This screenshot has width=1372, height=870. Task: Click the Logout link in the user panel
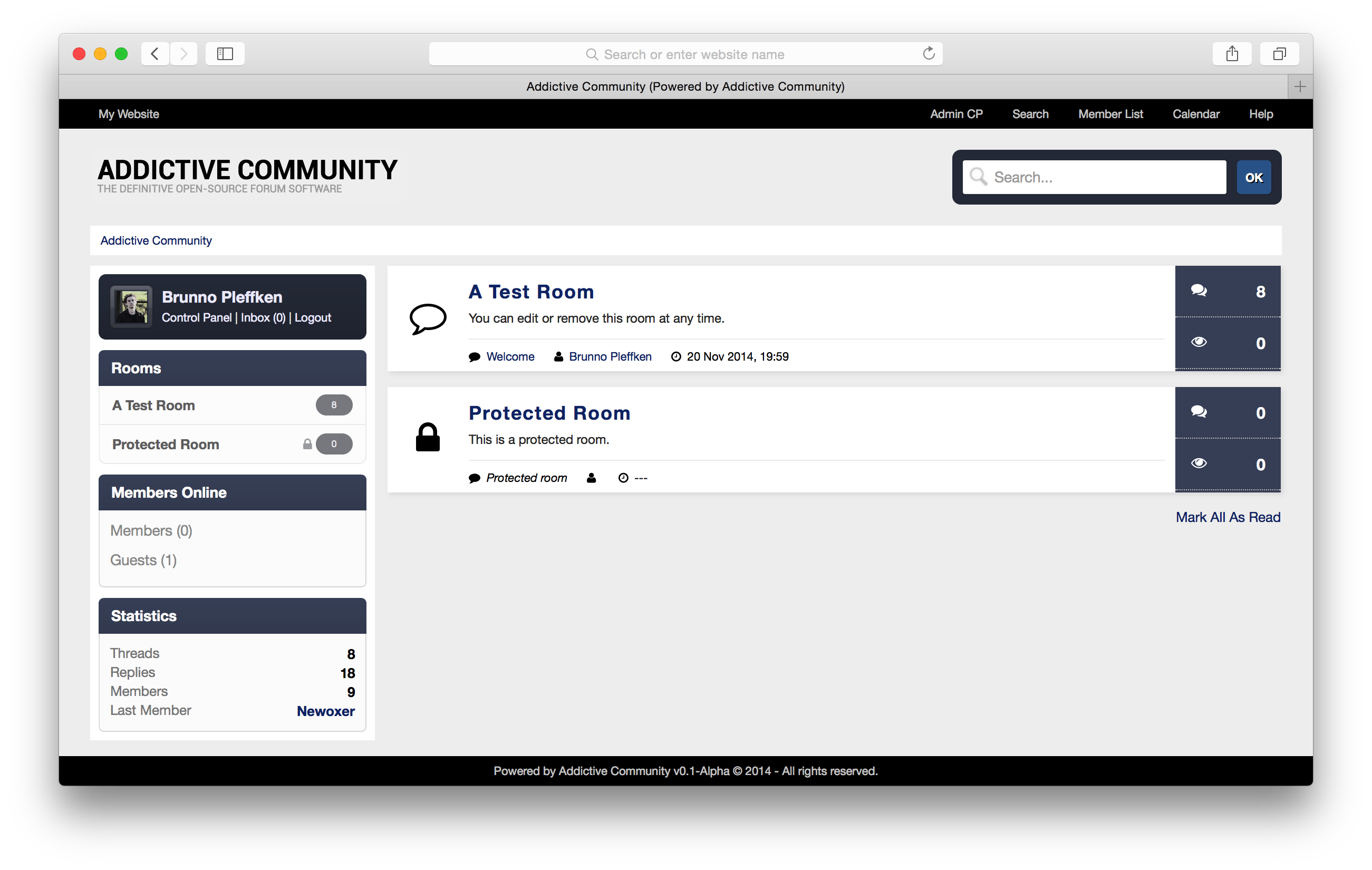pos(313,318)
